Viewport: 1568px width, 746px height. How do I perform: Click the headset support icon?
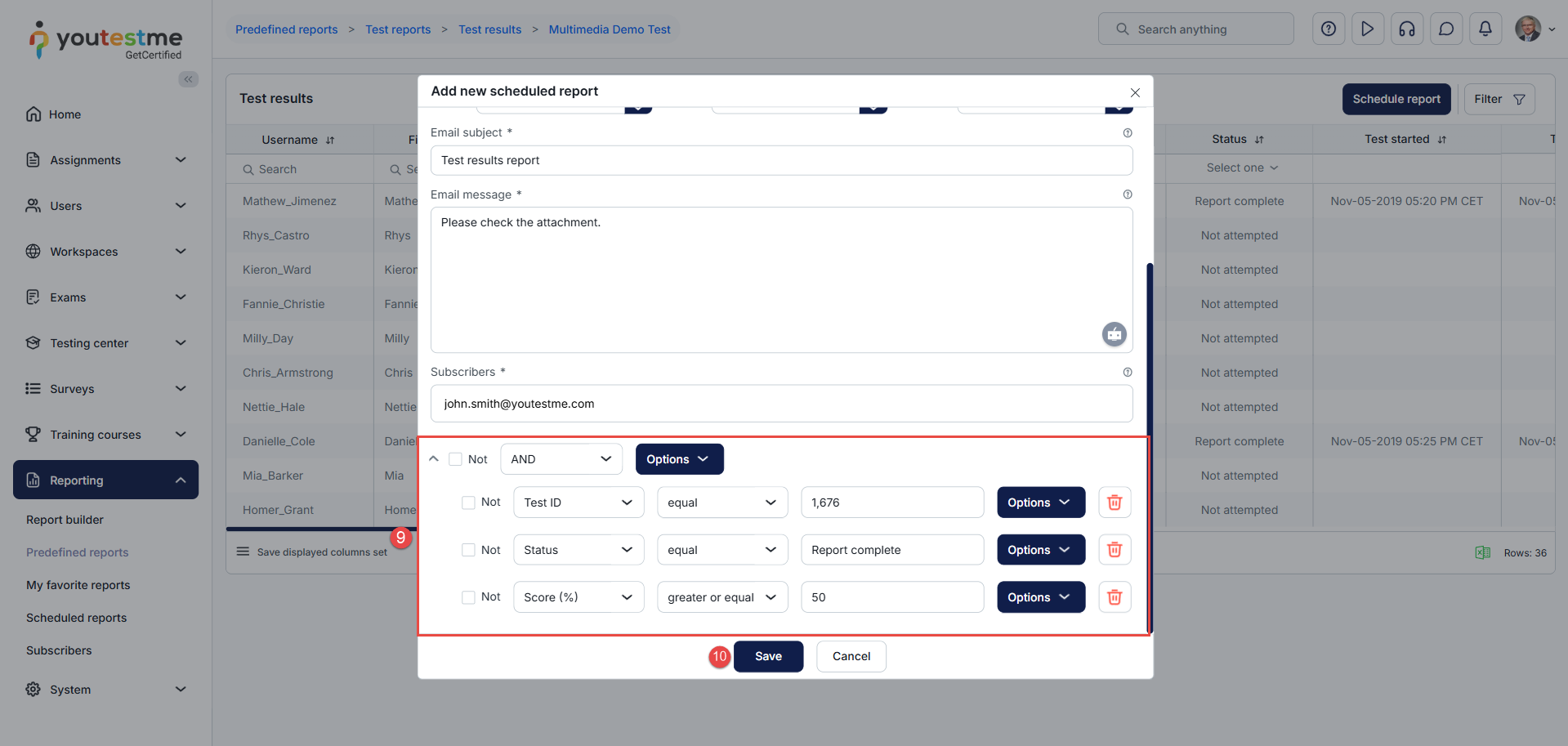click(1406, 29)
